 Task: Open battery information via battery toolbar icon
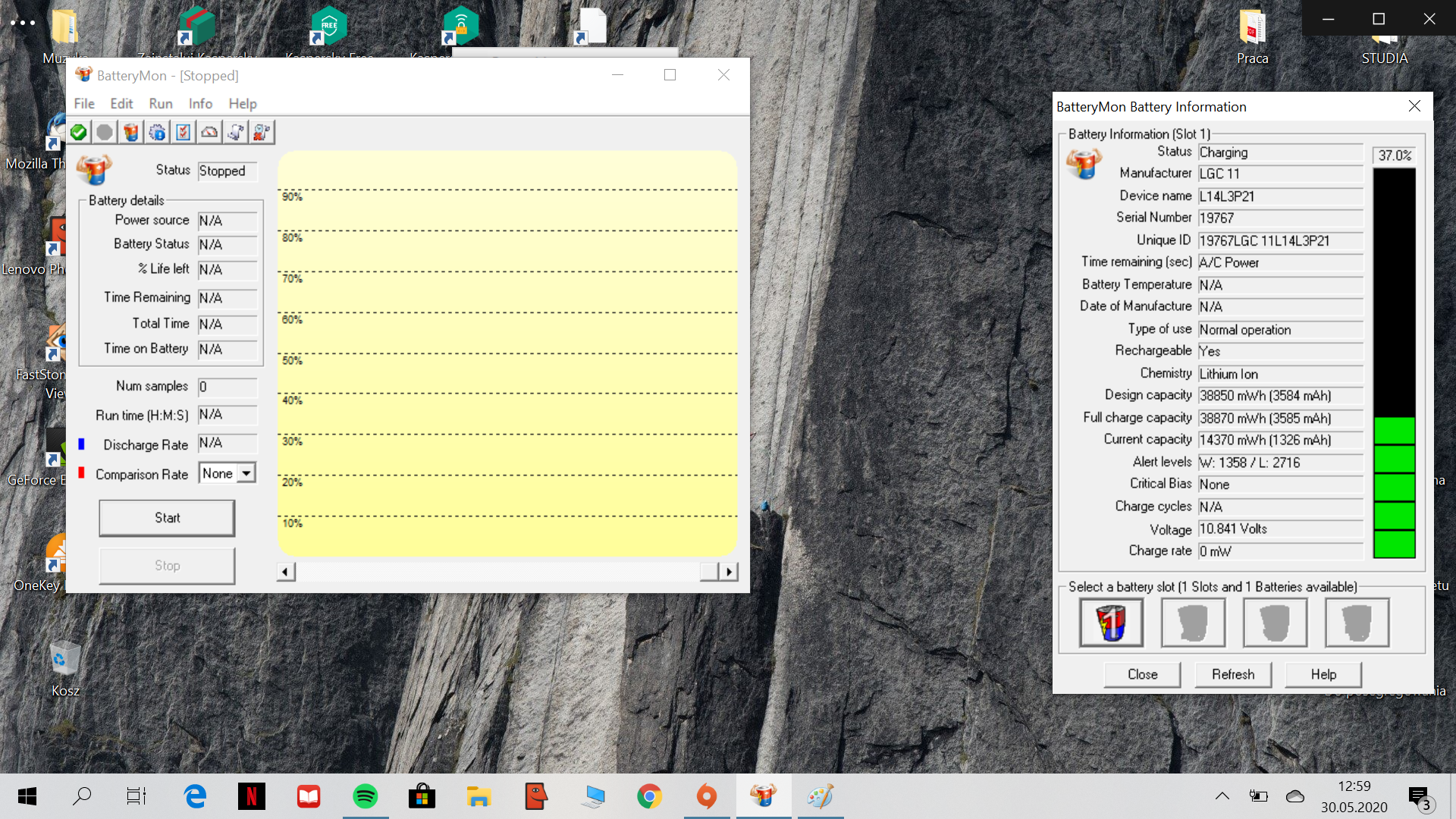click(131, 133)
